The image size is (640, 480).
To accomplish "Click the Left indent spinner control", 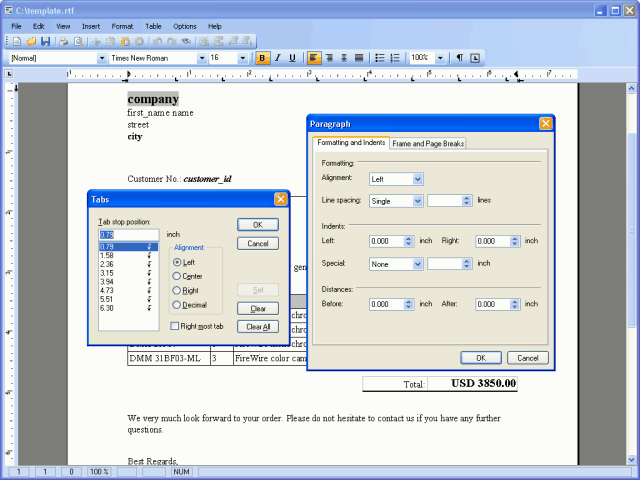I will coord(408,241).
